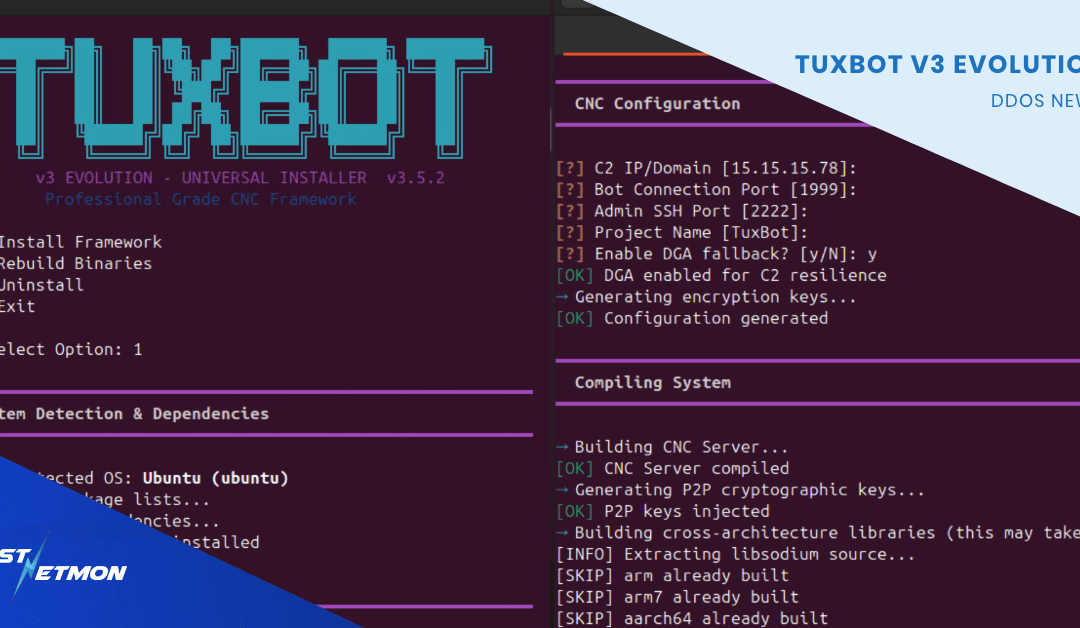The width and height of the screenshot is (1080, 628).
Task: Select 'Professional Grade CNC Framework' tagline
Action: (201, 199)
